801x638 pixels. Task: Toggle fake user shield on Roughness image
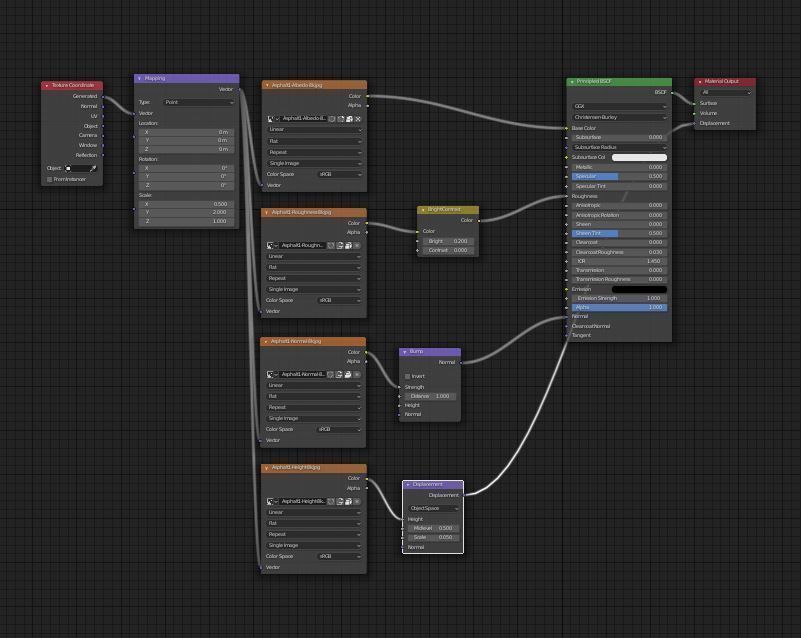point(331,246)
